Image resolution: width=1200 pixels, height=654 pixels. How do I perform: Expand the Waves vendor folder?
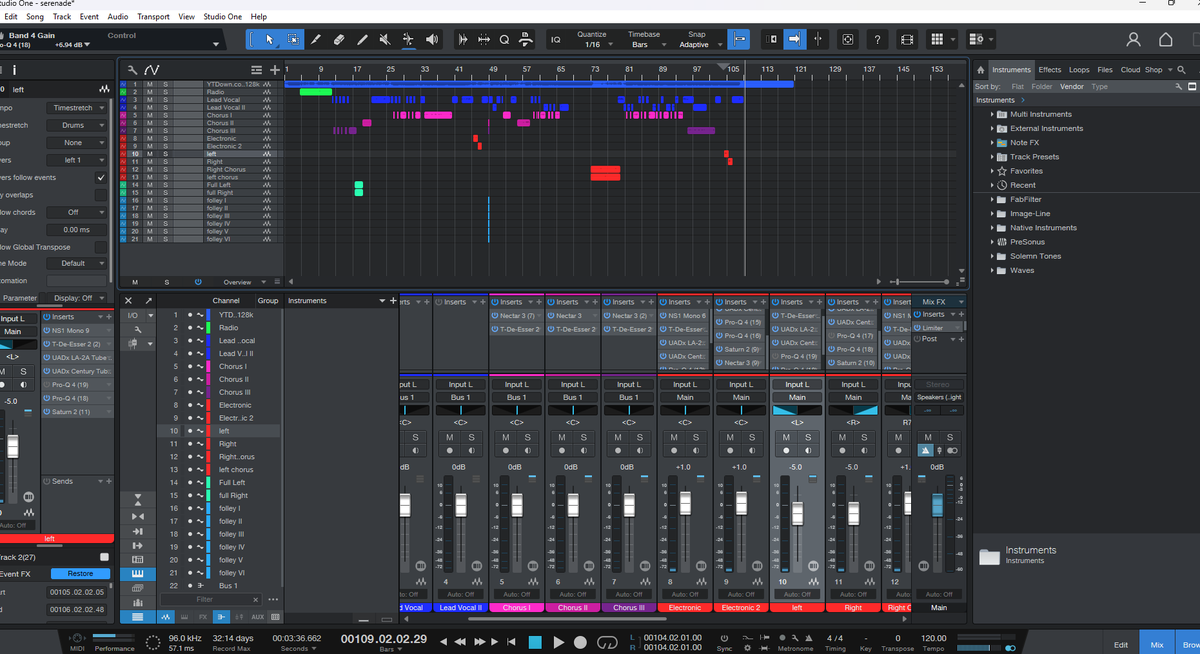click(x=992, y=270)
